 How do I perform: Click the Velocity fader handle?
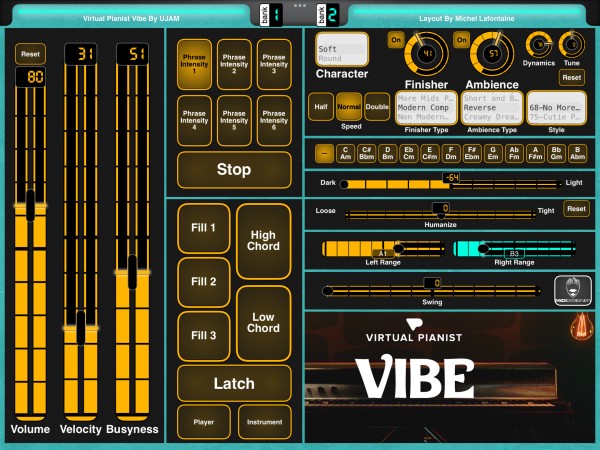coord(81,328)
